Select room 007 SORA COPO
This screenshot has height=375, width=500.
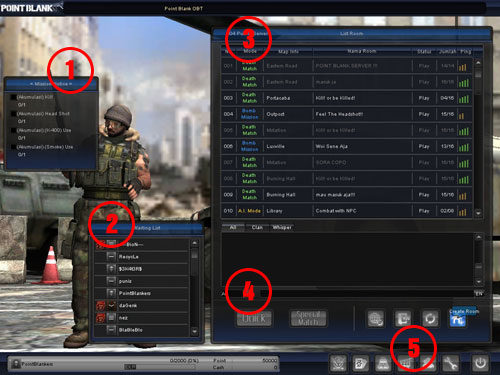click(347, 162)
